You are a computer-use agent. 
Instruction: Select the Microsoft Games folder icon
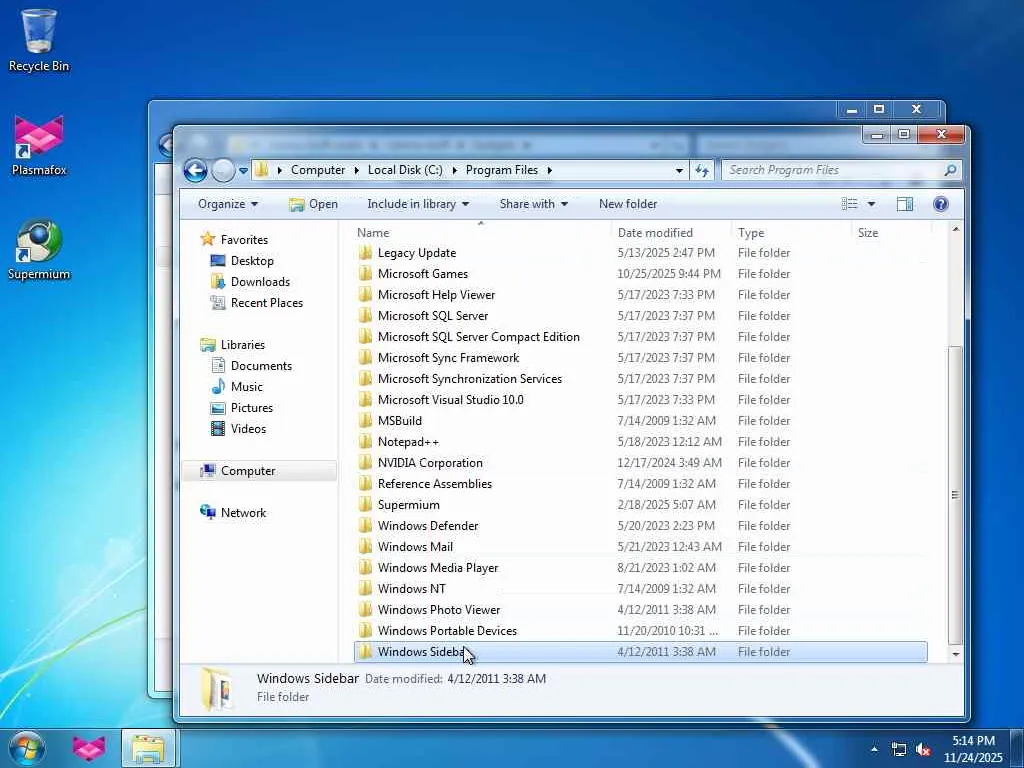click(366, 274)
